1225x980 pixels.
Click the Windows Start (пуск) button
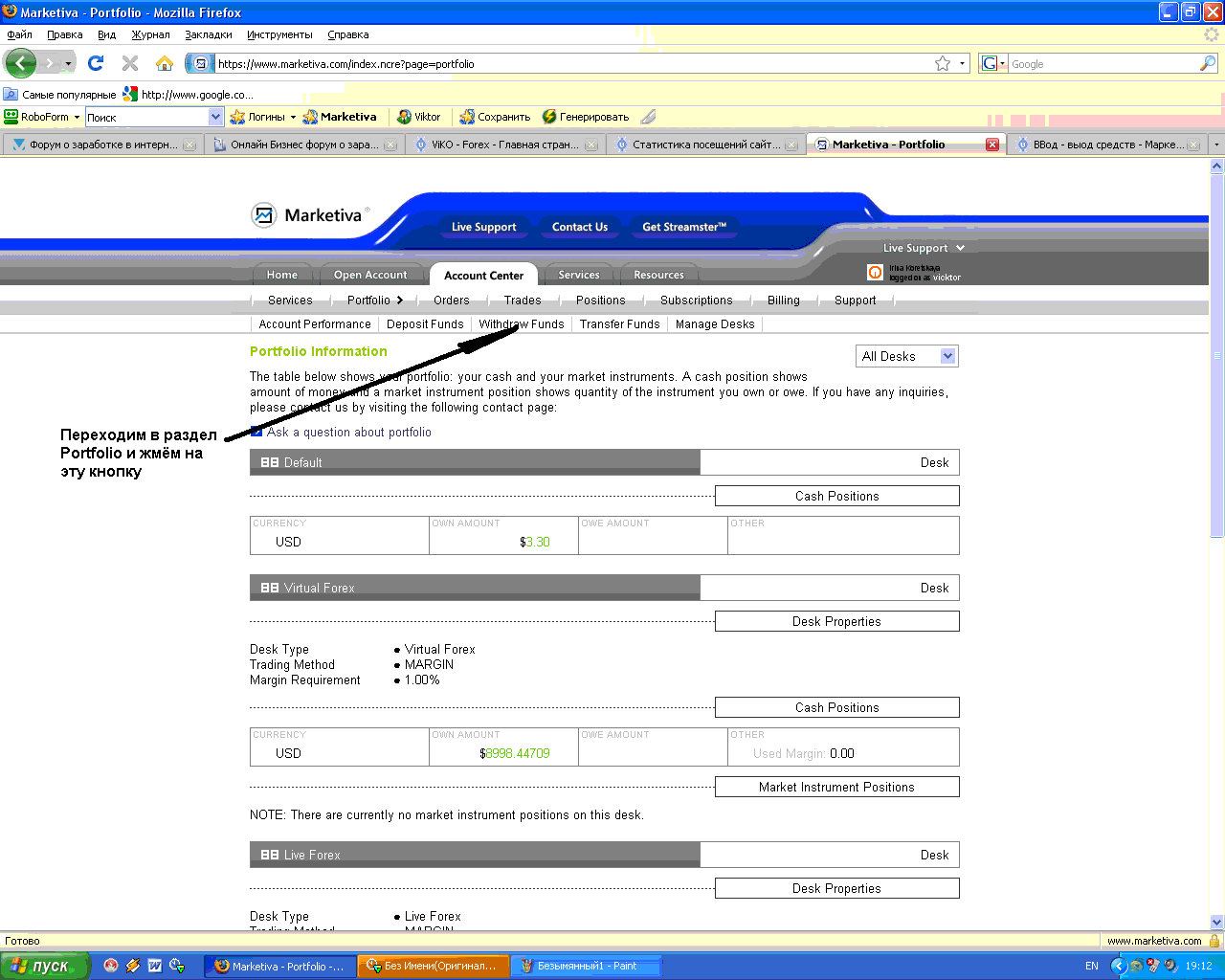45,966
